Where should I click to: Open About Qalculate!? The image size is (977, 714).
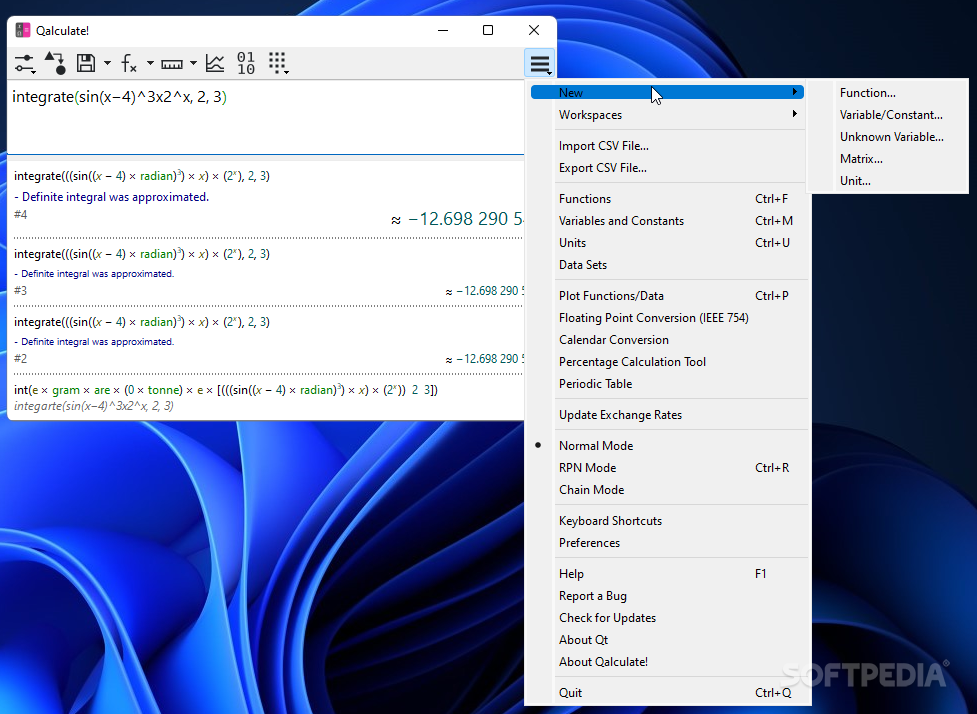(667, 662)
